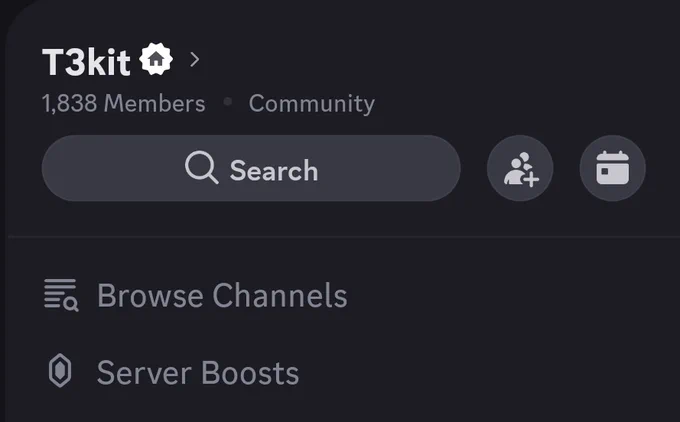This screenshot has width=680, height=422.
Task: Click the Server Boosts gem icon
Action: (x=60, y=371)
